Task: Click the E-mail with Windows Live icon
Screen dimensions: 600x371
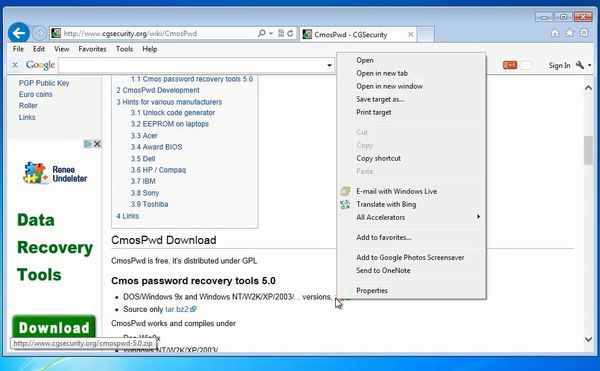Action: point(345,191)
